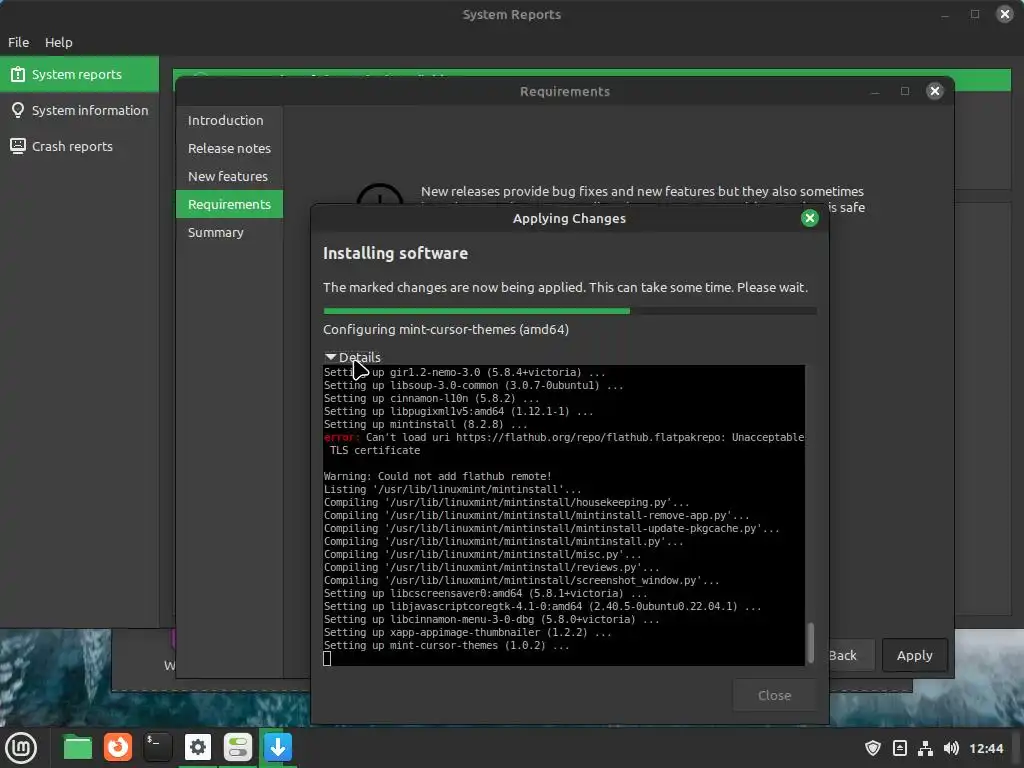Maximize the System Reports window

point(974,14)
